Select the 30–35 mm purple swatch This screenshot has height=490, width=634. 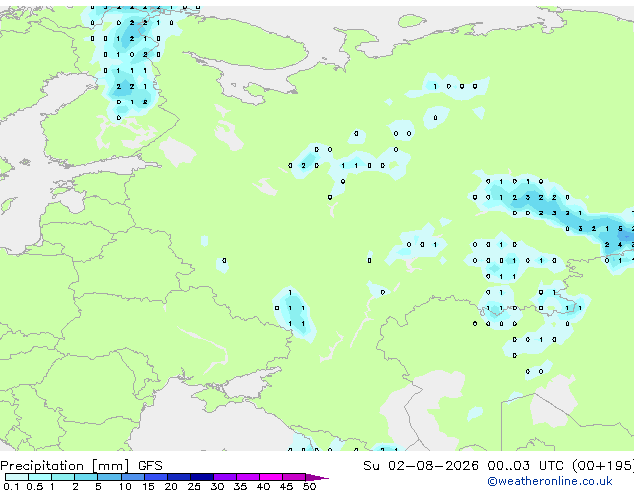point(225,477)
